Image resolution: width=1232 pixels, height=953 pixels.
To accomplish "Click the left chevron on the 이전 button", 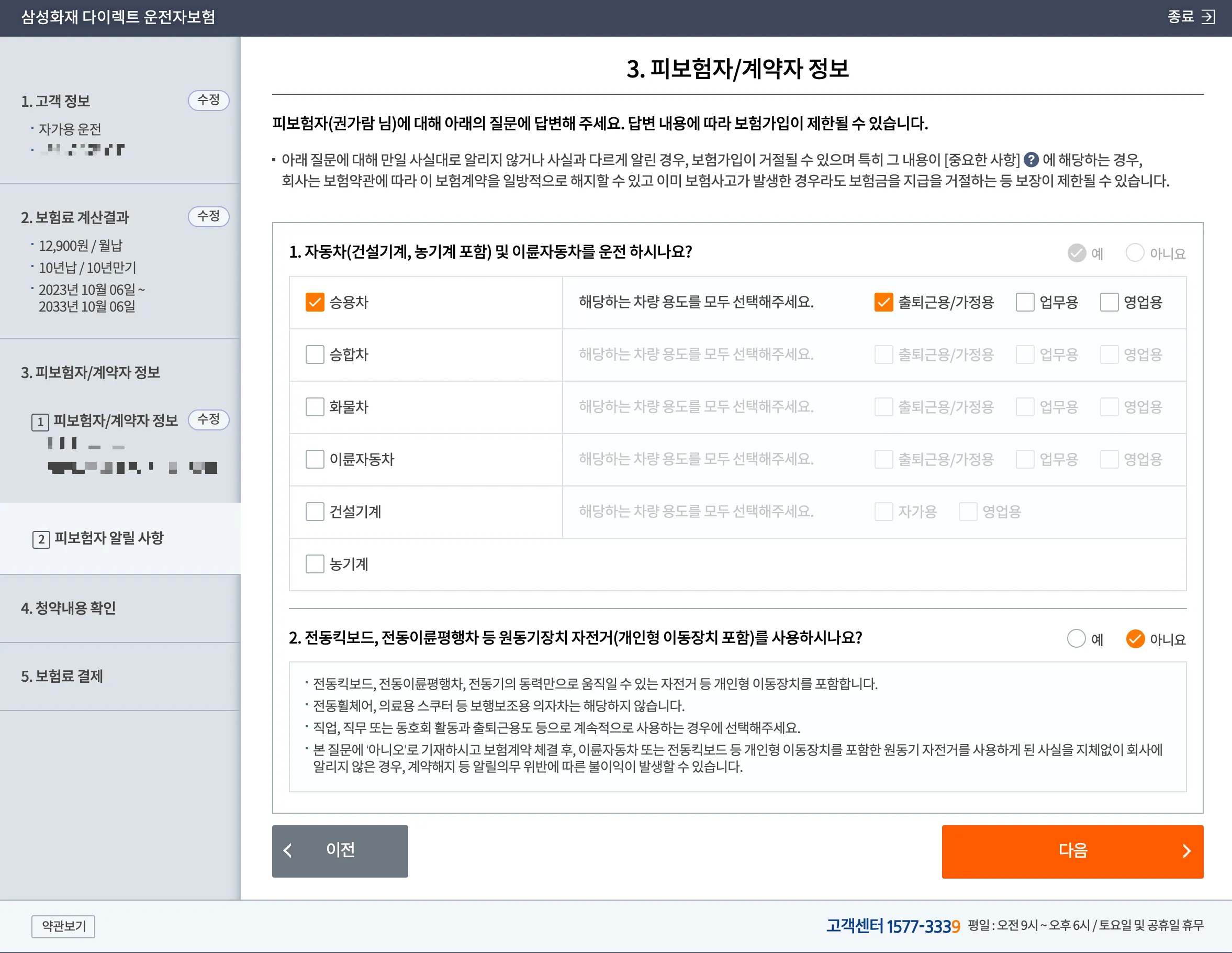I will click(288, 851).
